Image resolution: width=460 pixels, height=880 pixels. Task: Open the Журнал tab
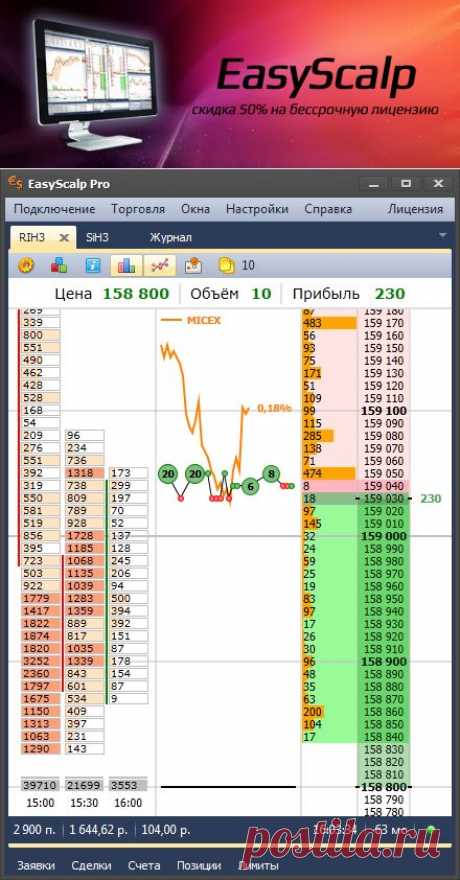171,237
